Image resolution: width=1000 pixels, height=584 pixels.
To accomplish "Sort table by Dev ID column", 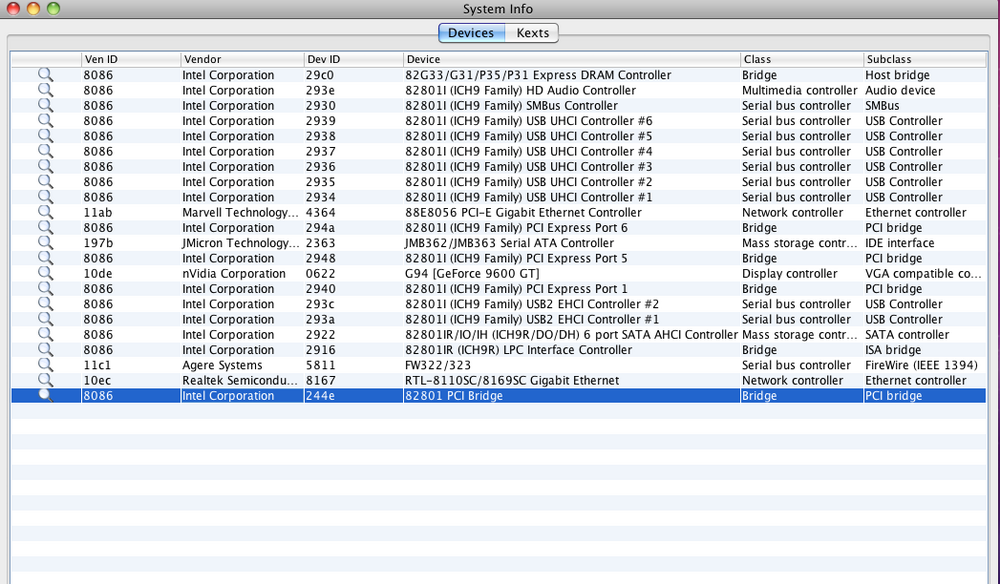I will 352,60.
